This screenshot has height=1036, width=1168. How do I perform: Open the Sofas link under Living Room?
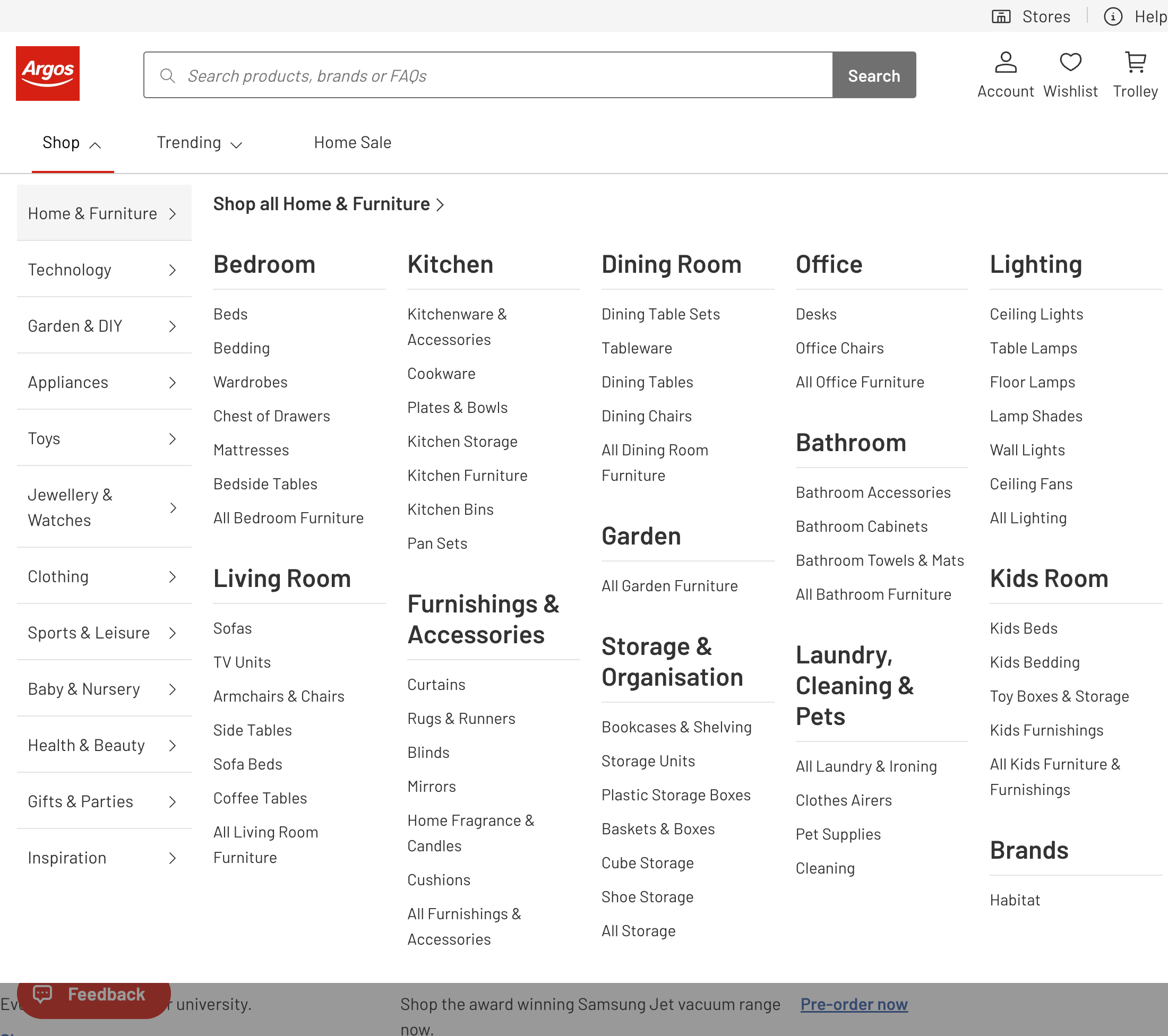tap(232, 628)
